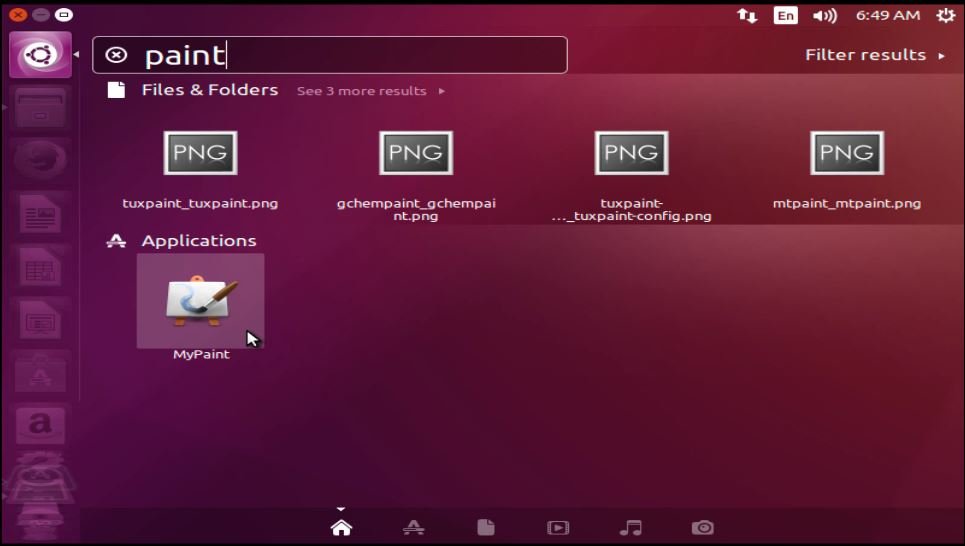This screenshot has width=965, height=546.
Task: Switch to Applications lens
Action: (414, 528)
